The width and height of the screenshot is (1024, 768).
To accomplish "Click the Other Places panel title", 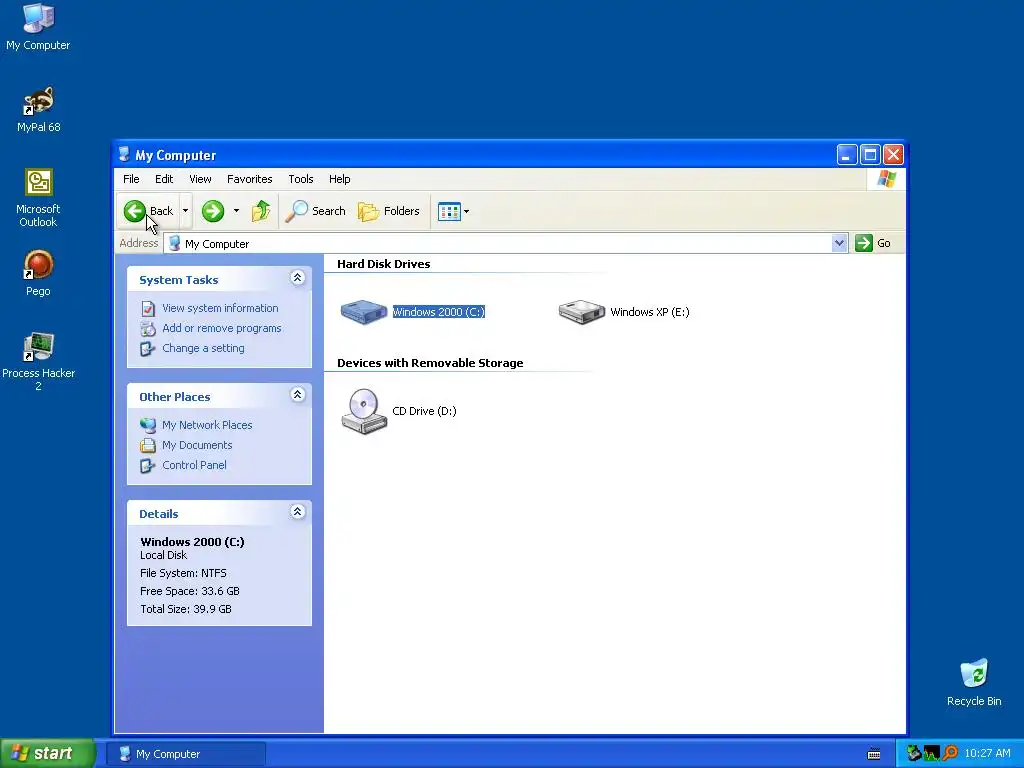I will (174, 397).
